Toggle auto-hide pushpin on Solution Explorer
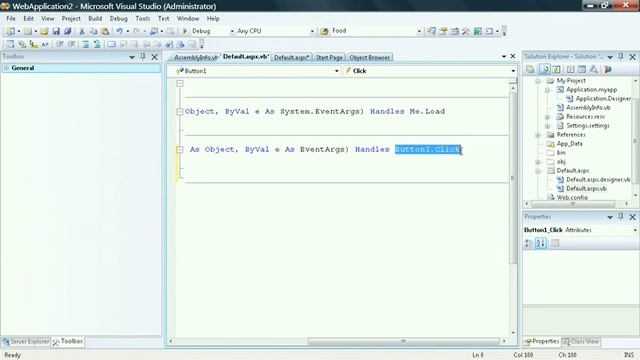640x360 pixels. (x=621, y=56)
